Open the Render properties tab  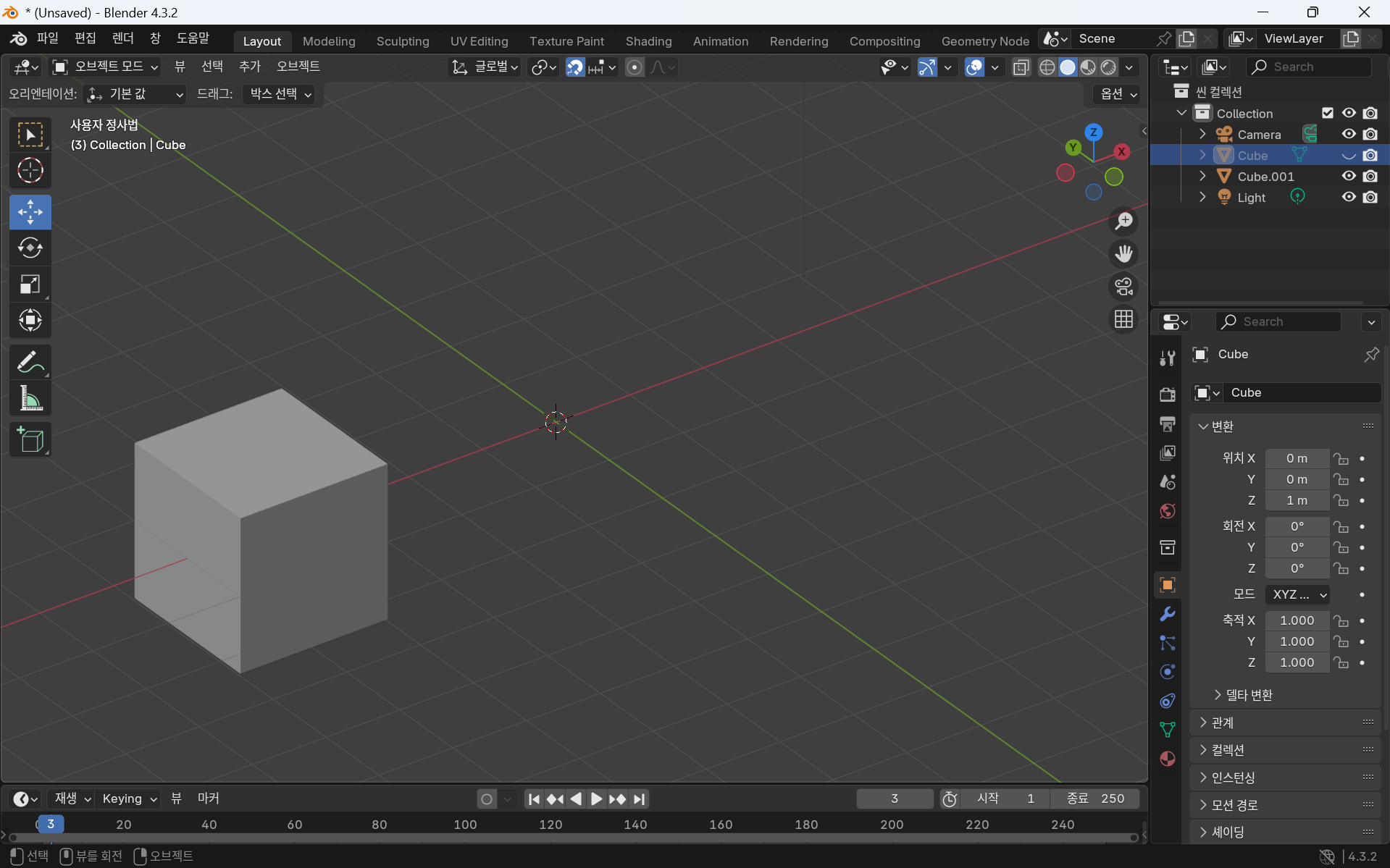1167,395
